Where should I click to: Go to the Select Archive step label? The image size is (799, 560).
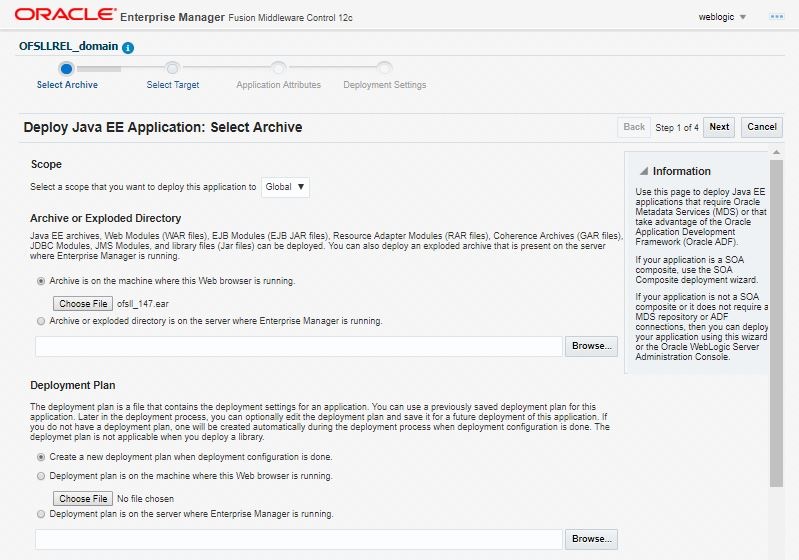(x=67, y=85)
